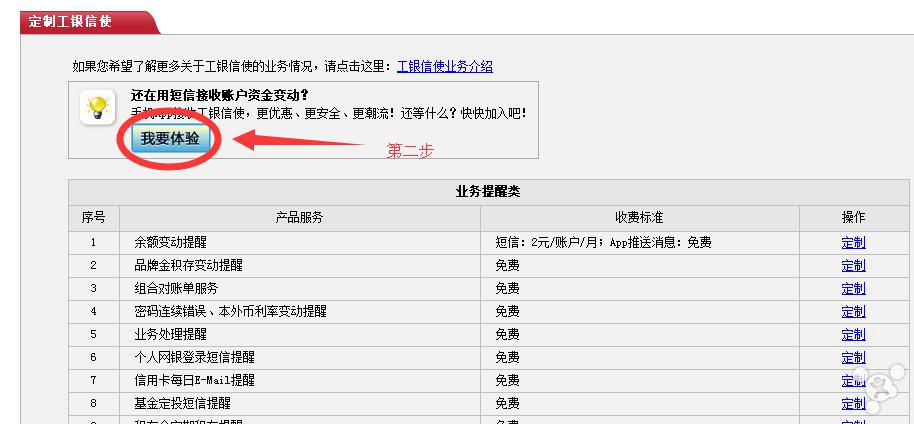
Task: Select the 业务处理提醒 product text
Action: pyautogui.click(x=170, y=335)
